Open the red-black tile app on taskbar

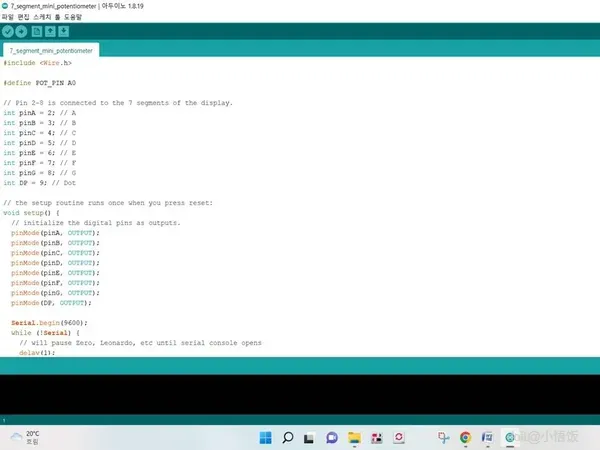[x=377, y=437]
